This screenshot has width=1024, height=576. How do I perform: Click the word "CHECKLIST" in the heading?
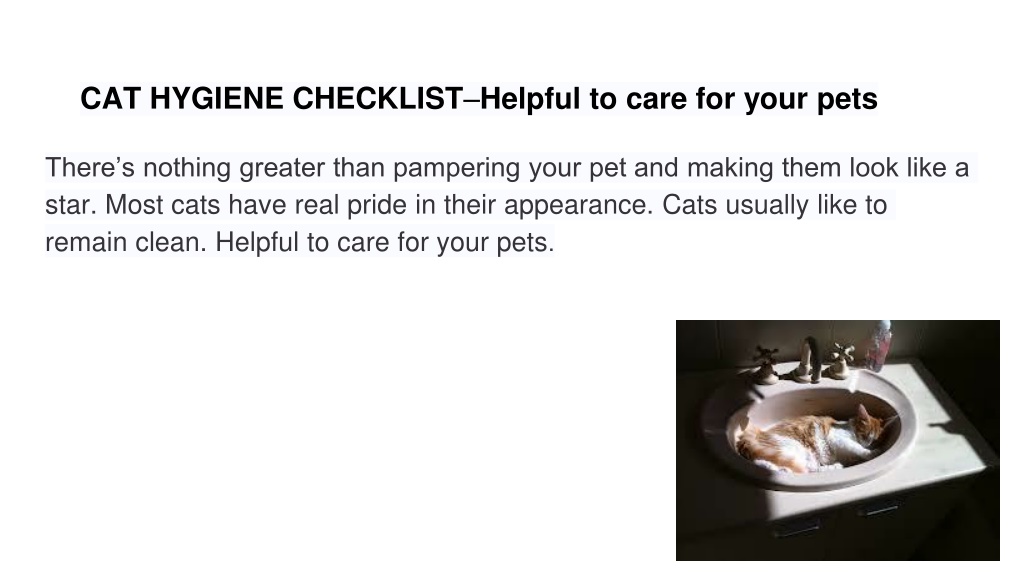tap(377, 99)
